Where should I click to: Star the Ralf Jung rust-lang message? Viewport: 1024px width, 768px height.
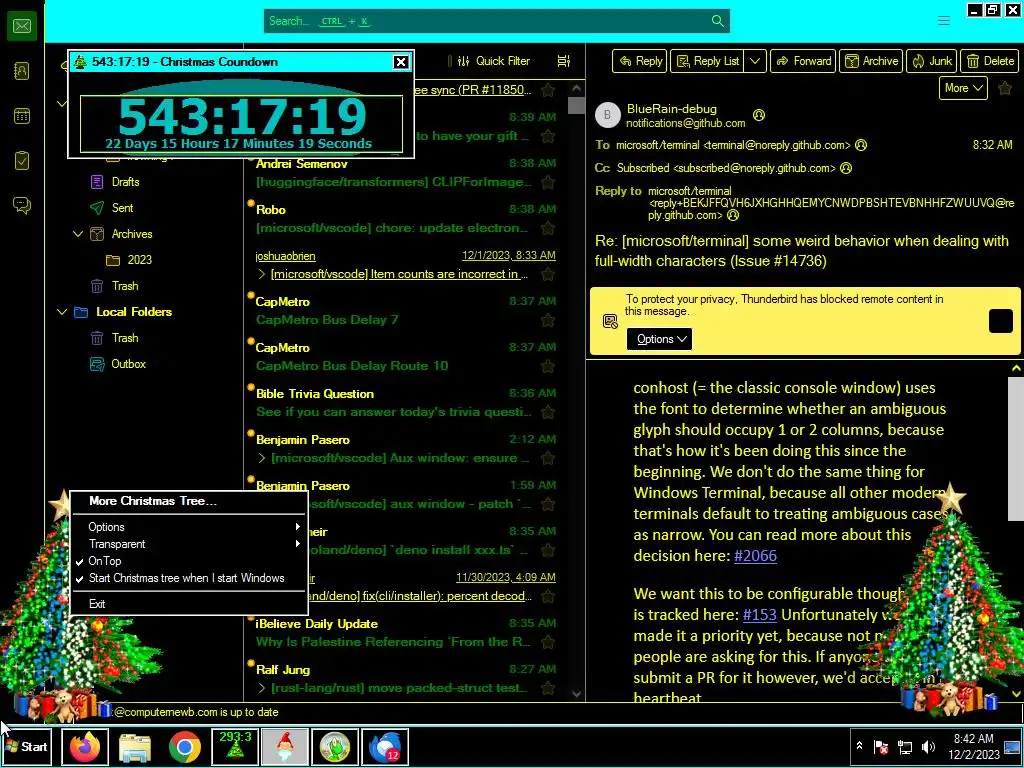point(548,688)
